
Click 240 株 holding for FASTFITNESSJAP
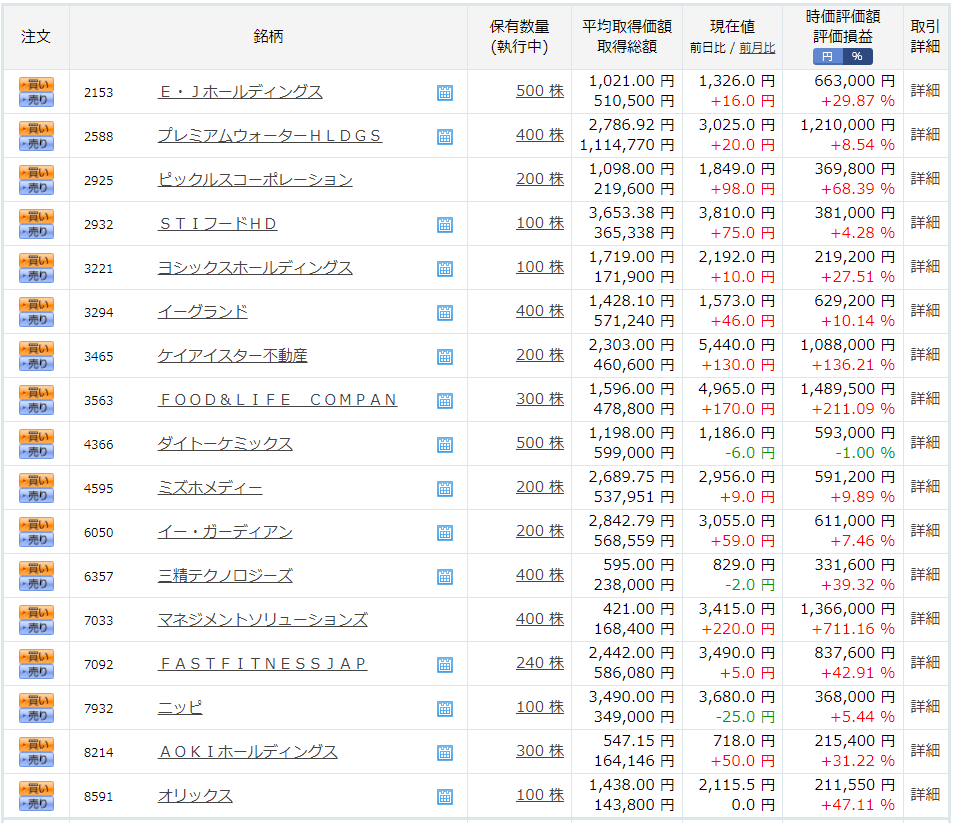540,663
